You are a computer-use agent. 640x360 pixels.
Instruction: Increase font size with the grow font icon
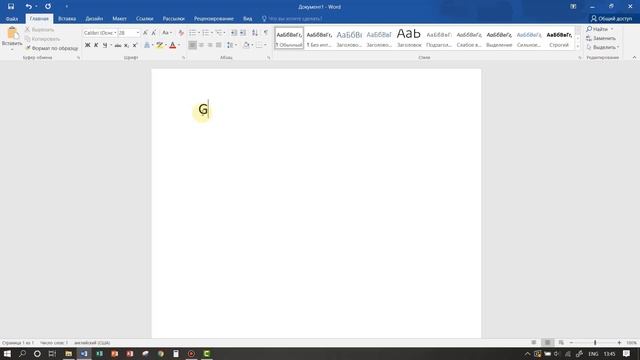click(145, 33)
